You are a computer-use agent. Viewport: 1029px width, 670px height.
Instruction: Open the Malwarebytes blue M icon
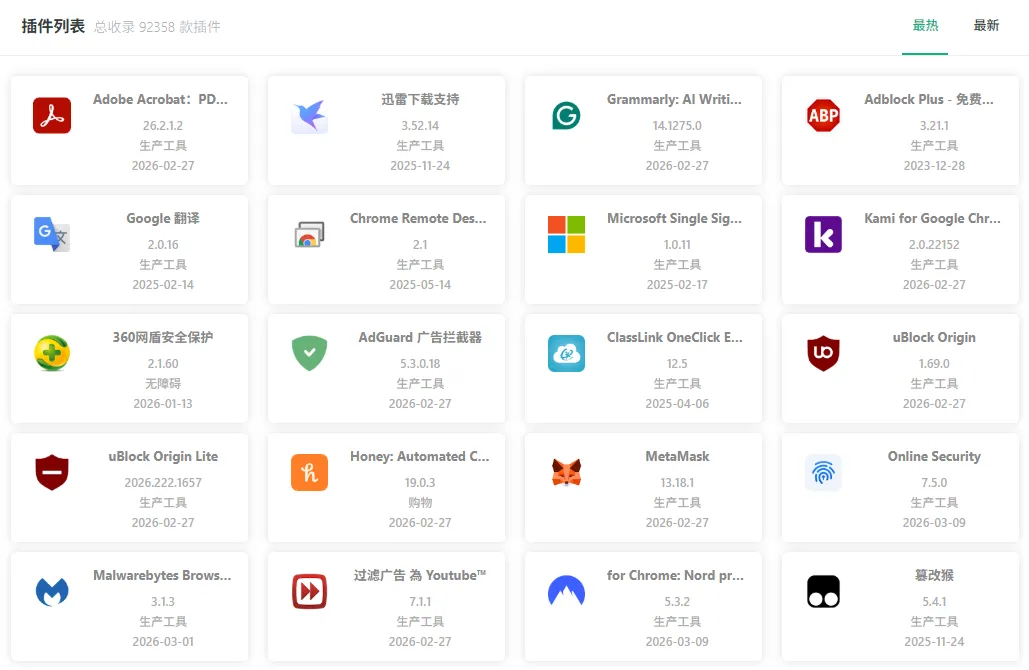point(52,591)
